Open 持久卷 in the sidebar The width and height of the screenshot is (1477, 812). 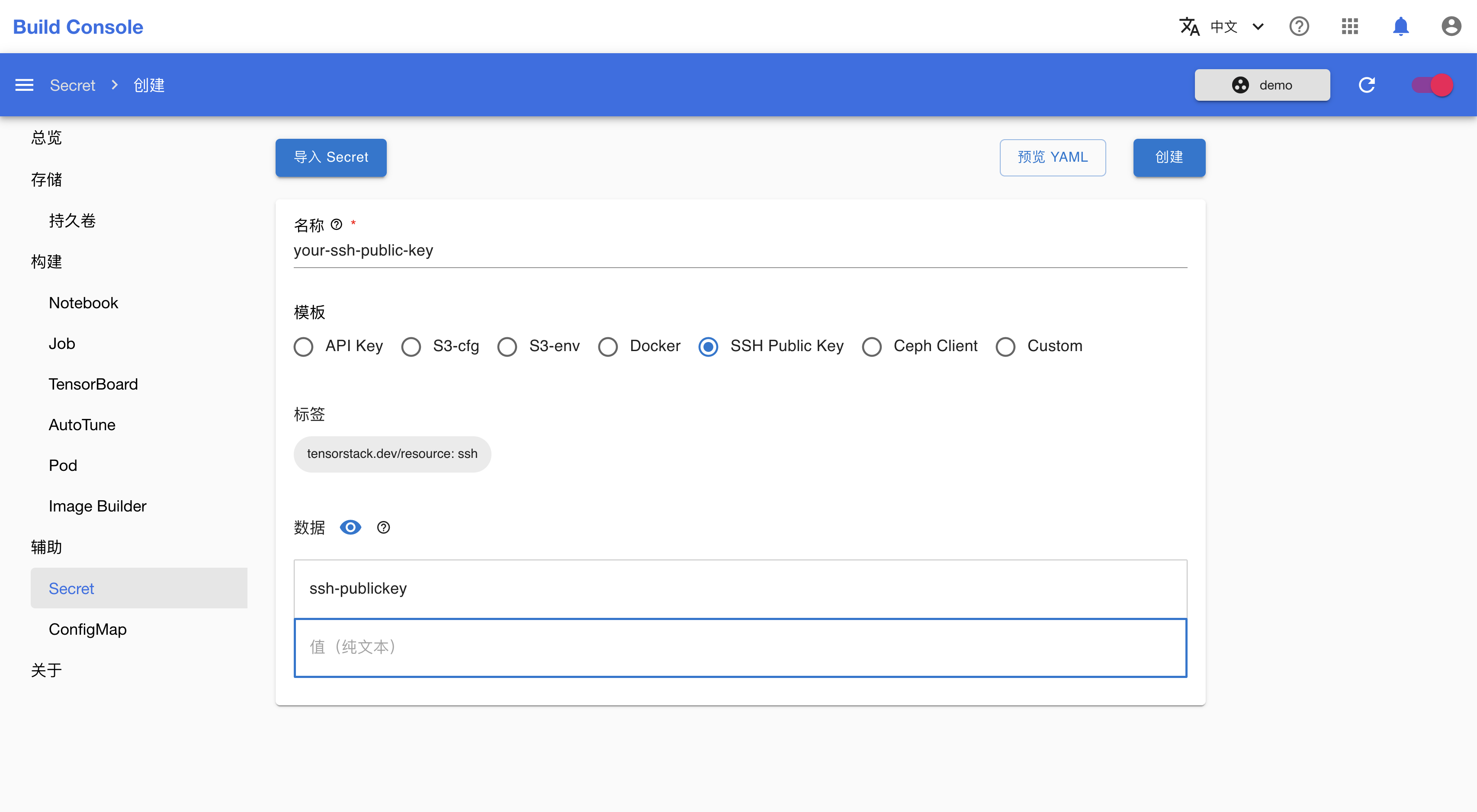pyautogui.click(x=72, y=221)
